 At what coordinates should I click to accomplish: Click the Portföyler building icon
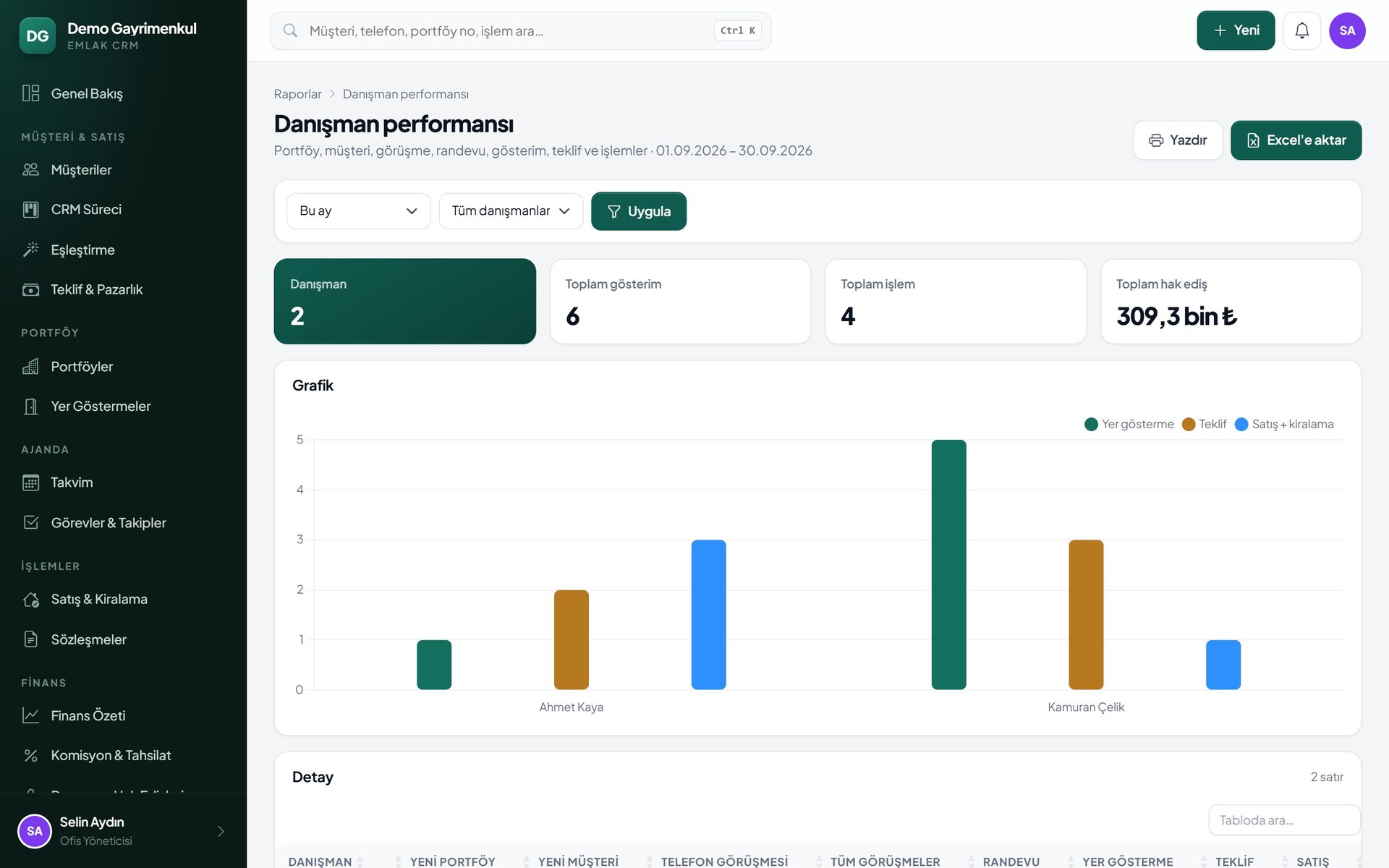coord(30,367)
